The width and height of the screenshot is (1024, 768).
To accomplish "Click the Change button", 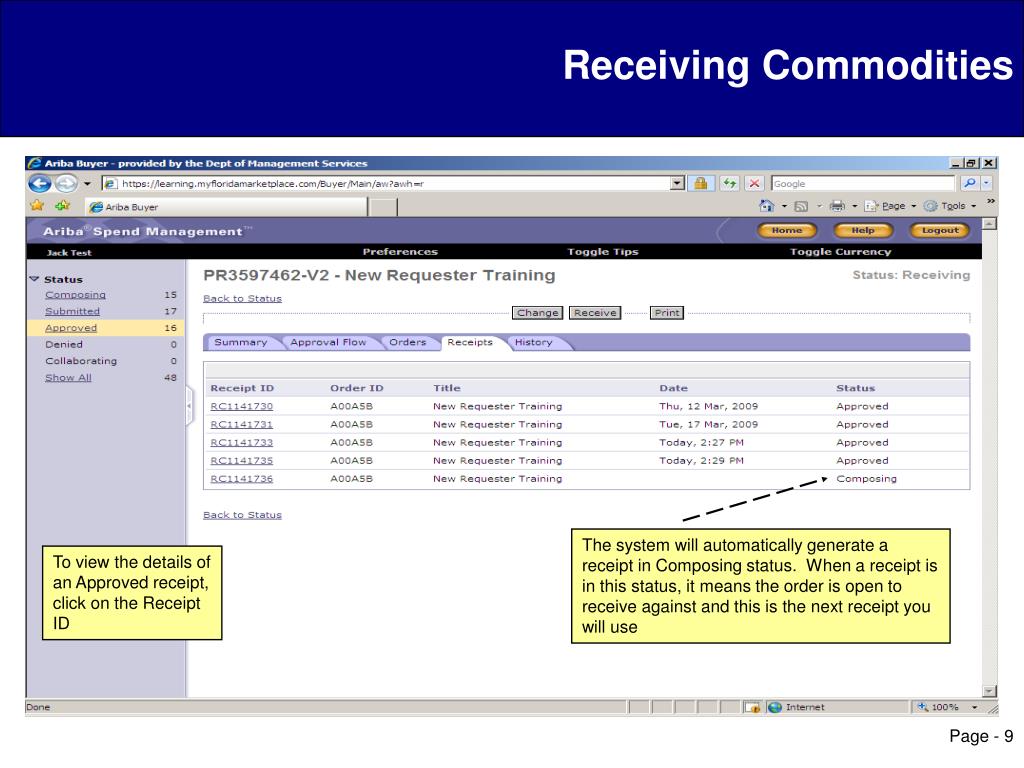I will [537, 313].
